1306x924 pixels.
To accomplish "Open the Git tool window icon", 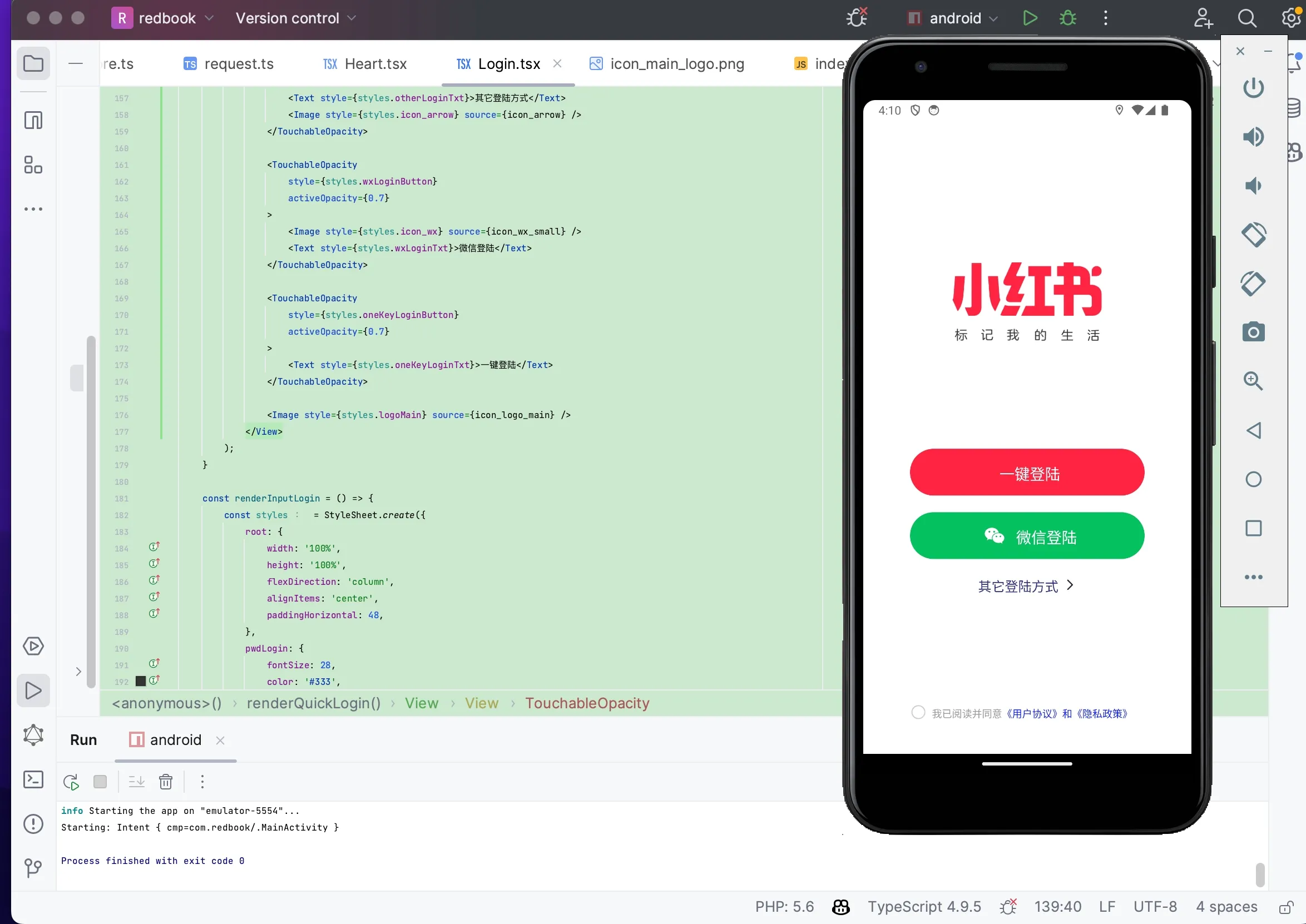I will click(33, 868).
